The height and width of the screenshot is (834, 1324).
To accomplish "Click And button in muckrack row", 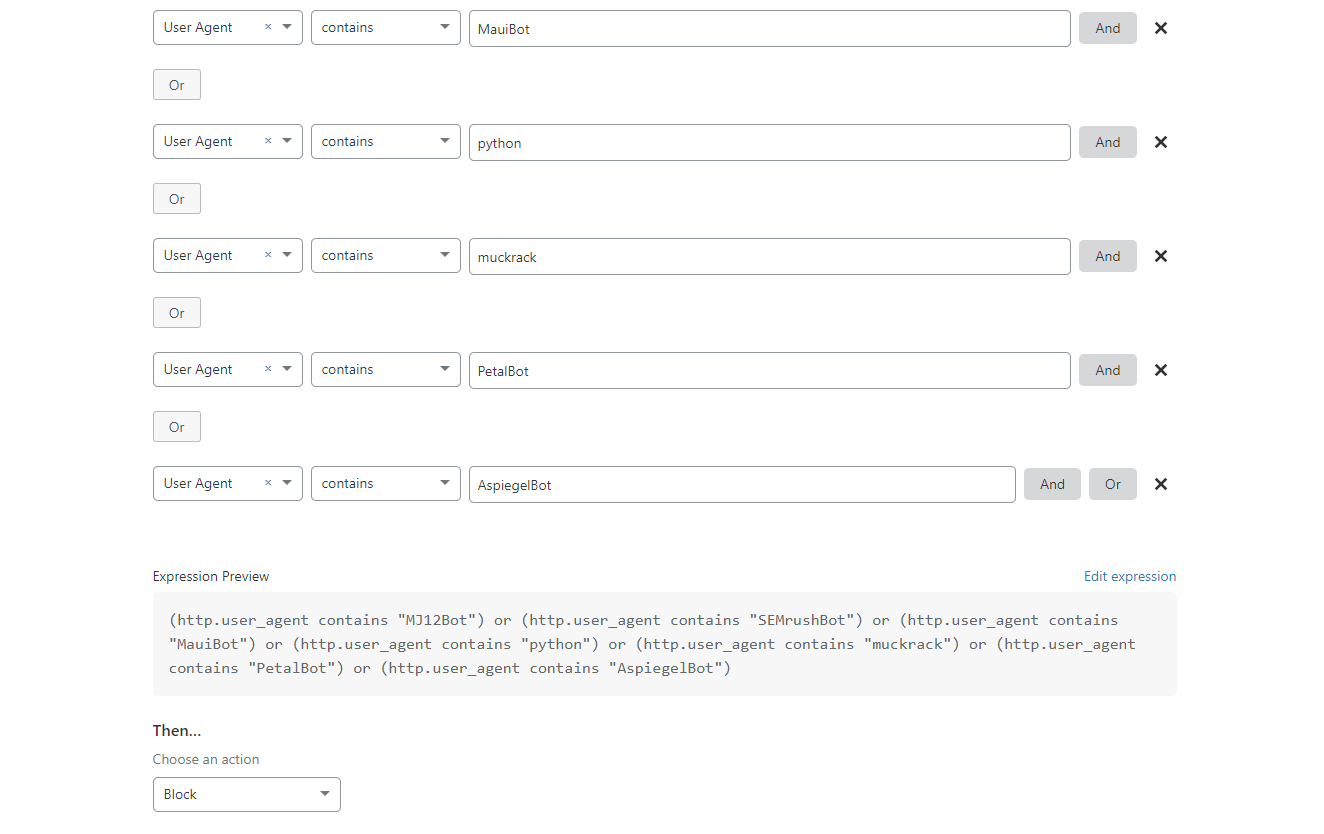I will [1108, 256].
